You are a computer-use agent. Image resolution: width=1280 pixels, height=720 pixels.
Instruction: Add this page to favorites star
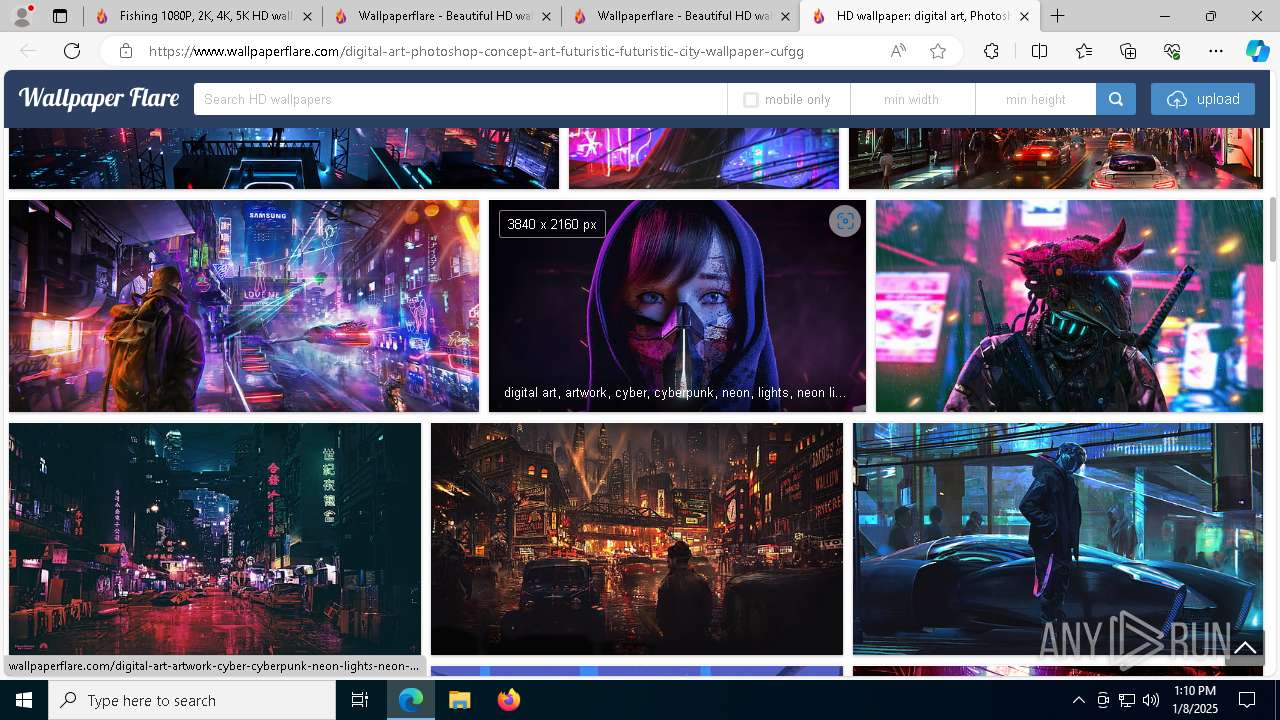click(x=938, y=51)
